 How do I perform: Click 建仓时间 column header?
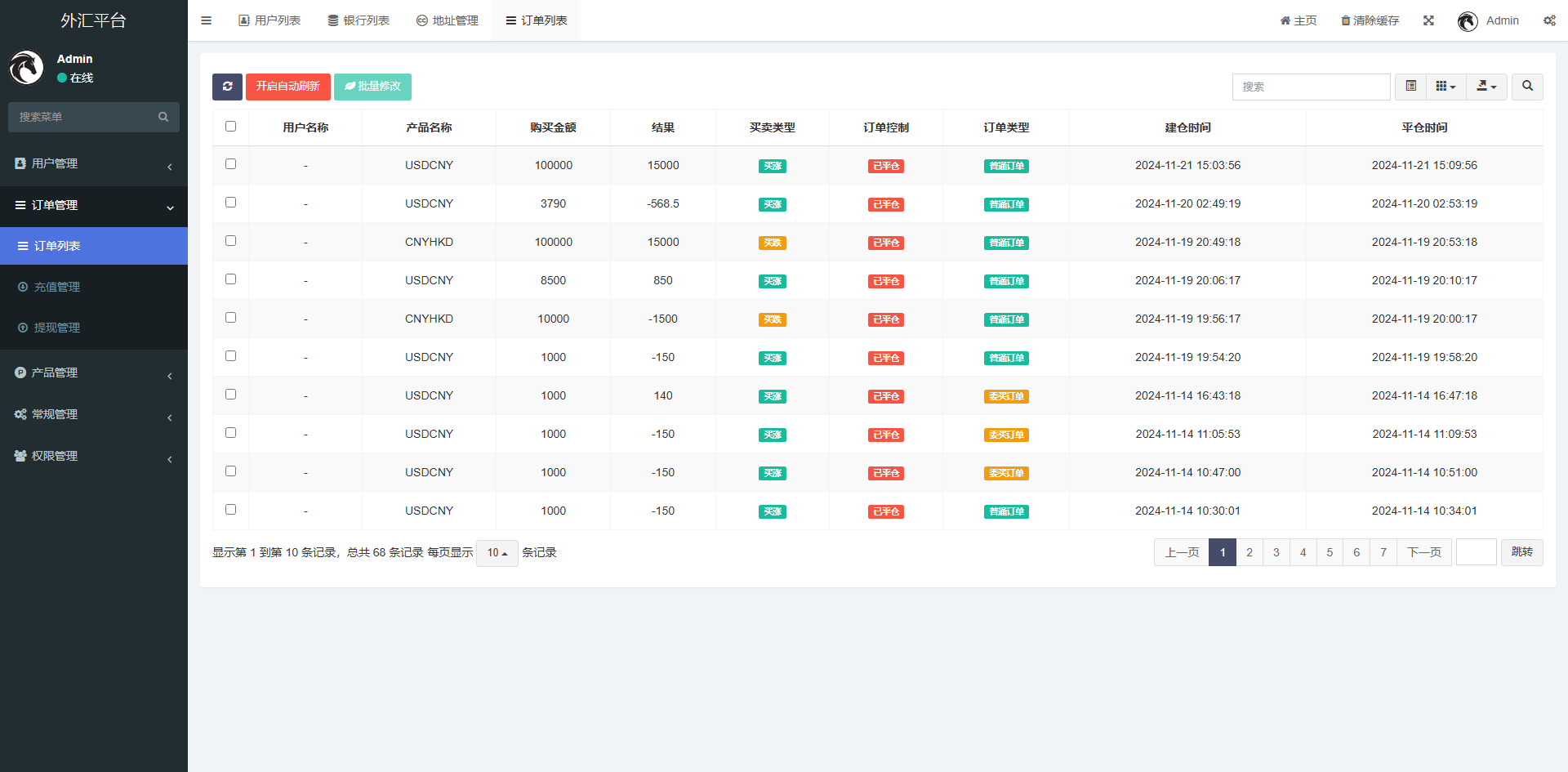pos(1187,127)
